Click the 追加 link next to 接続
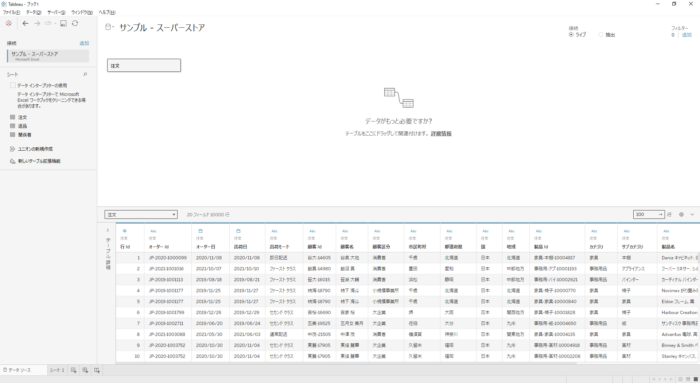Viewport: 700px width, 383px height. 84,43
